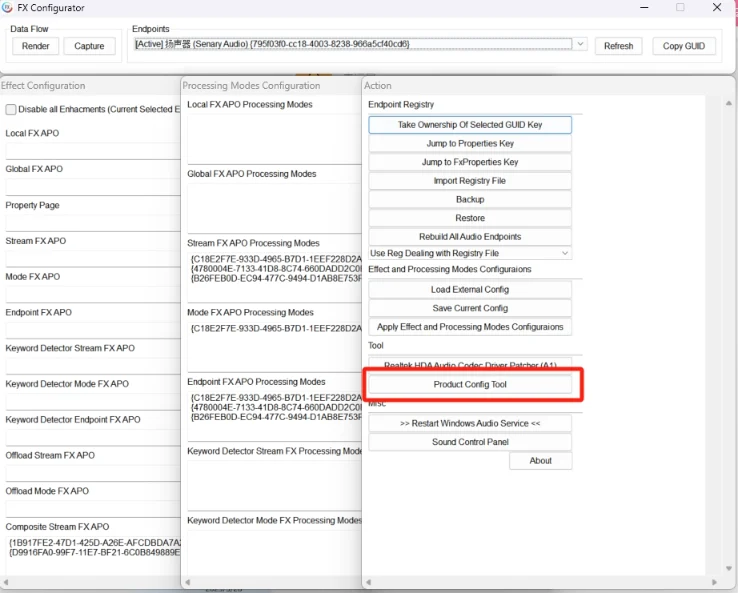Click the Local FX APO input field
The width and height of the screenshot is (738, 593).
pyautogui.click(x=90, y=151)
